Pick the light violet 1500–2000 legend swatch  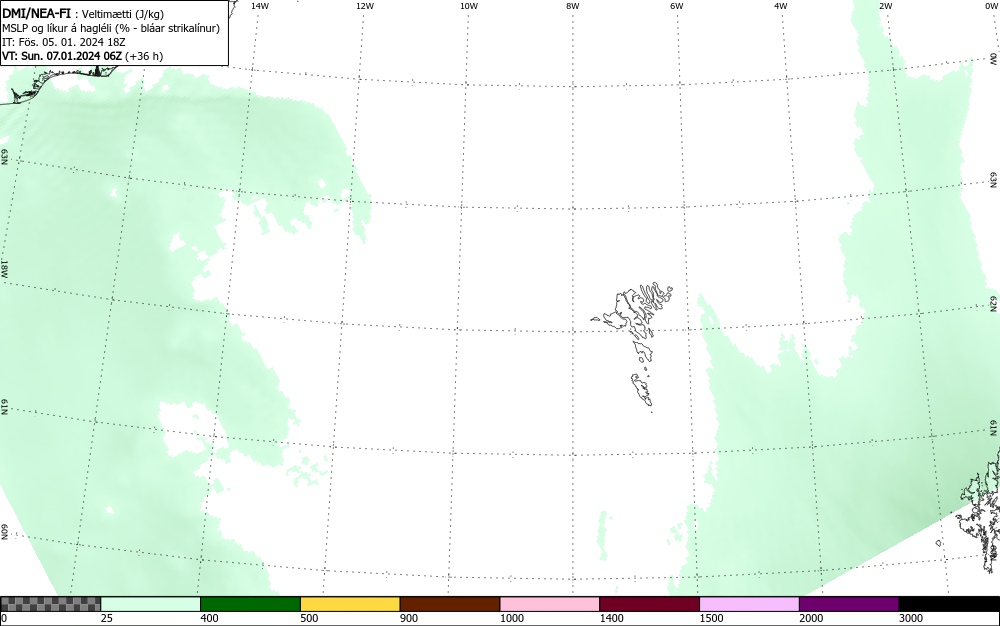tap(749, 604)
